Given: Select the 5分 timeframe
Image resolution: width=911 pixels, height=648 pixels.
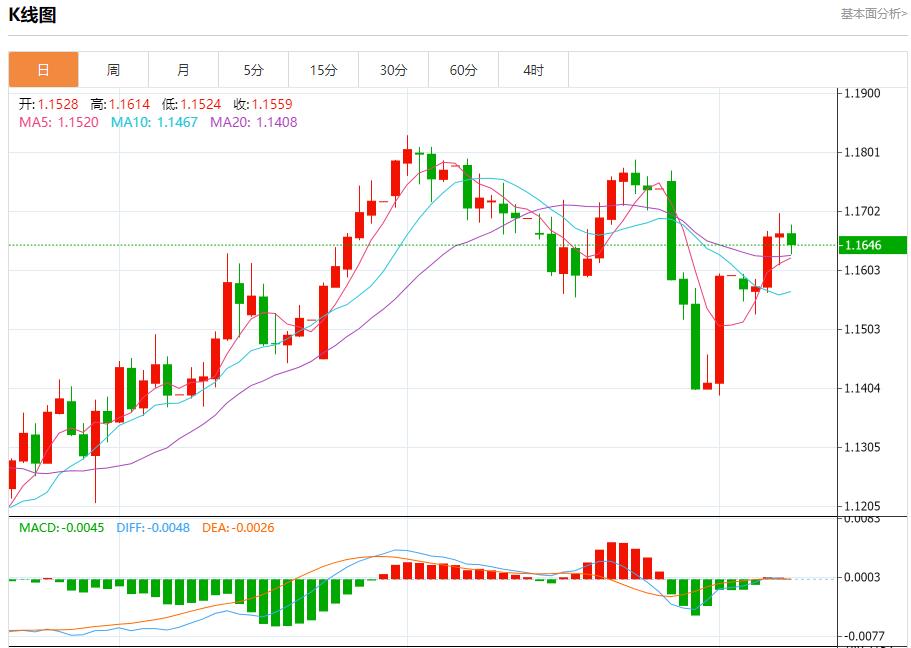Looking at the screenshot, I should click(253, 69).
